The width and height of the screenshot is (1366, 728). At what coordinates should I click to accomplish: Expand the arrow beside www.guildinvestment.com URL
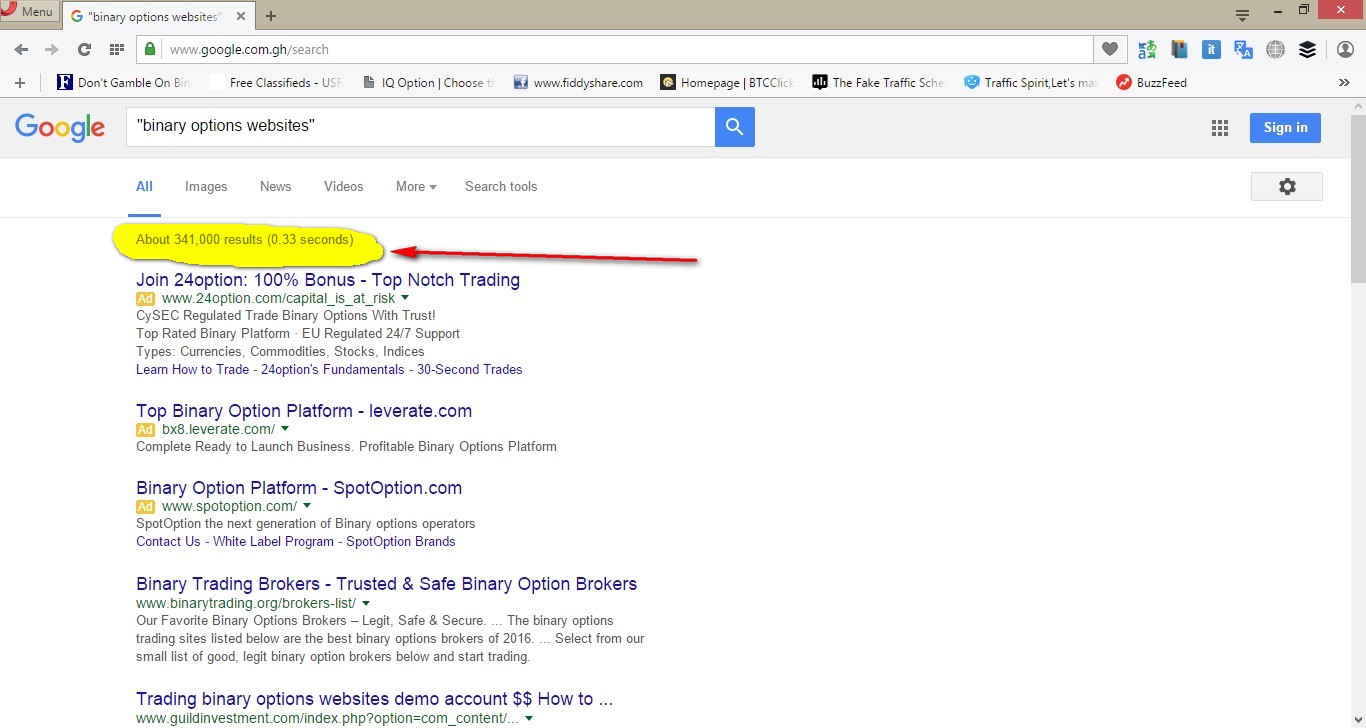coord(529,718)
